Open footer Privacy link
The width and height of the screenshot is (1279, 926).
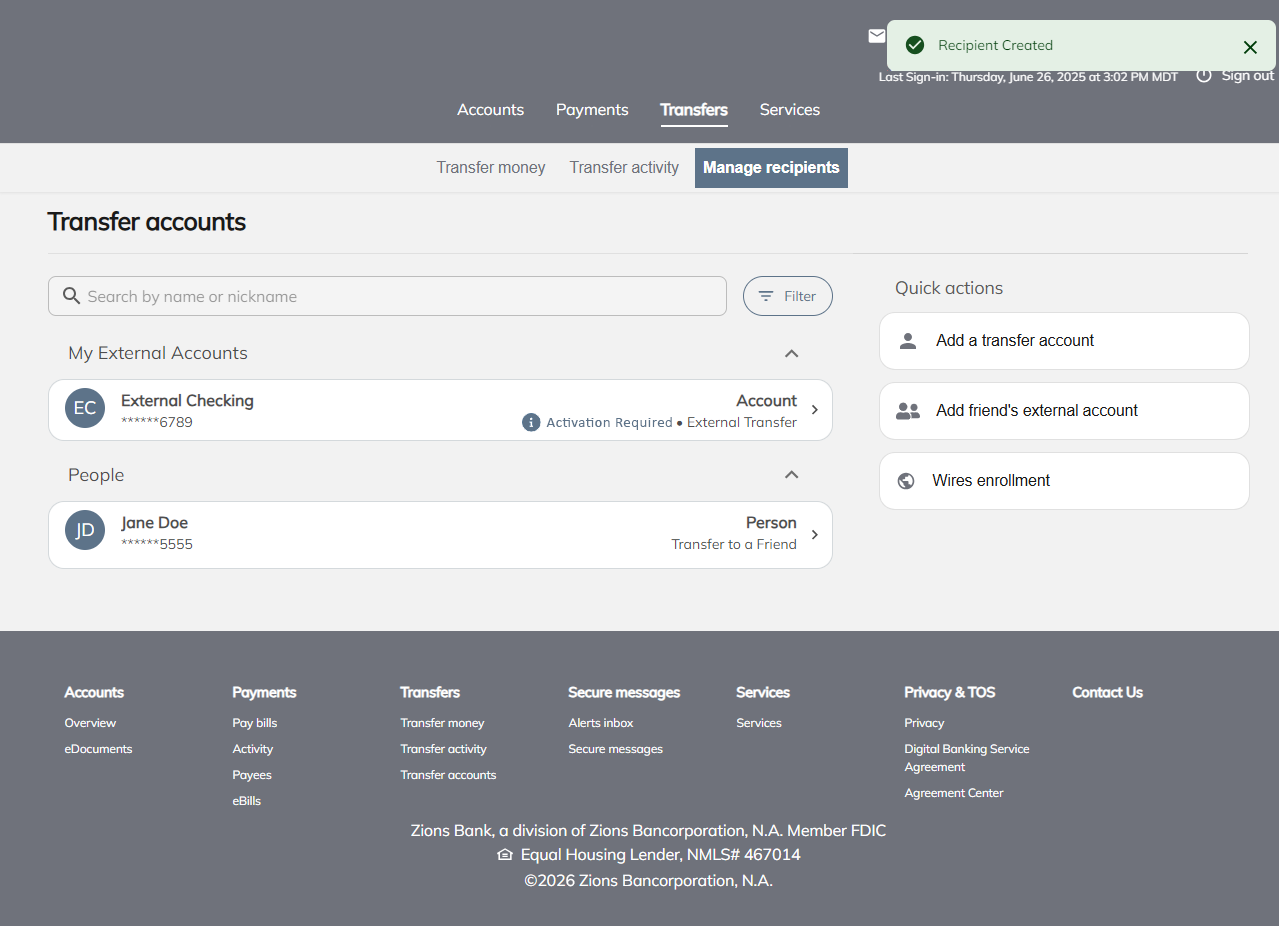click(x=924, y=723)
